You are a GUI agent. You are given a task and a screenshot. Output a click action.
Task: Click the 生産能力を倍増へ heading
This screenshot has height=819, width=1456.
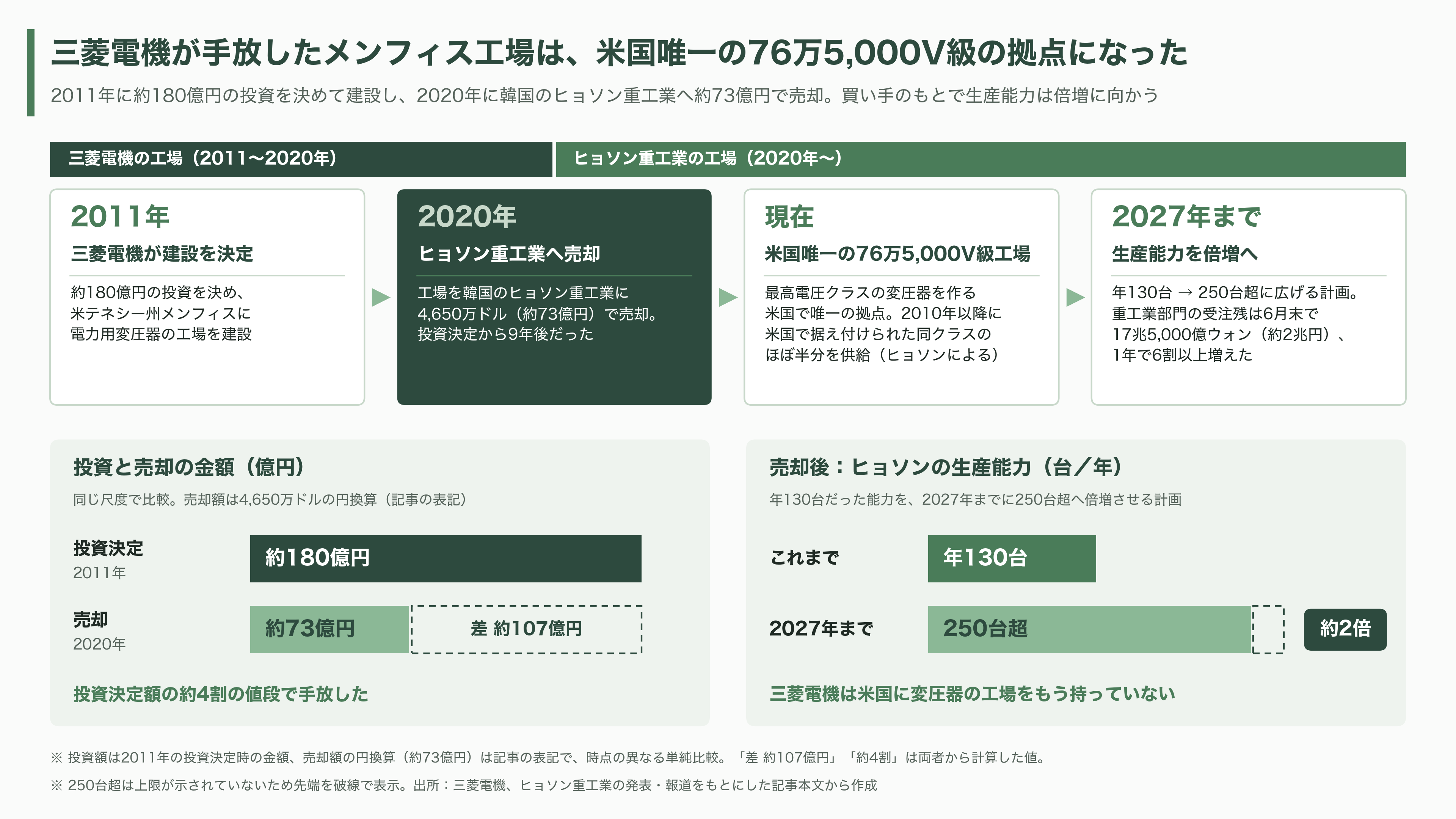[1185, 254]
